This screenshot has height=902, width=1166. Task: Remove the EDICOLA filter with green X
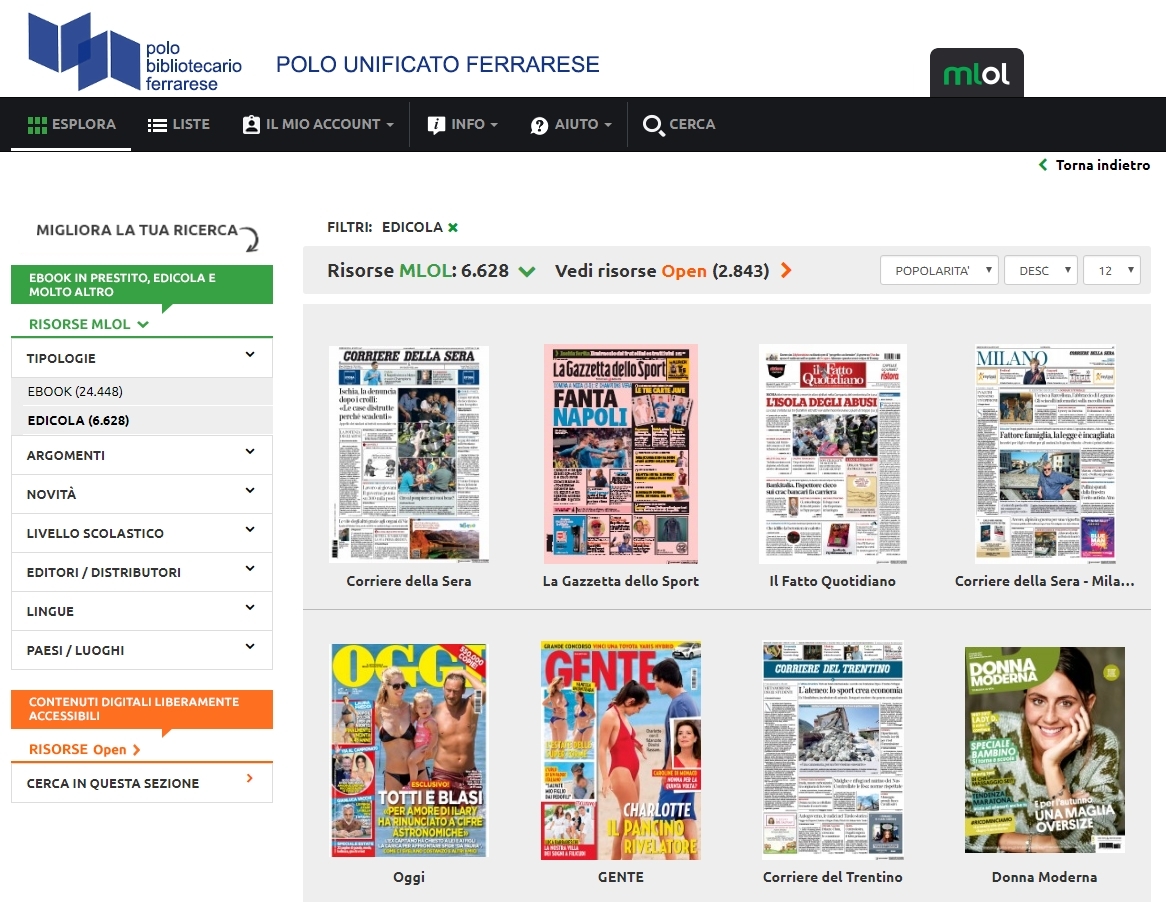[453, 228]
